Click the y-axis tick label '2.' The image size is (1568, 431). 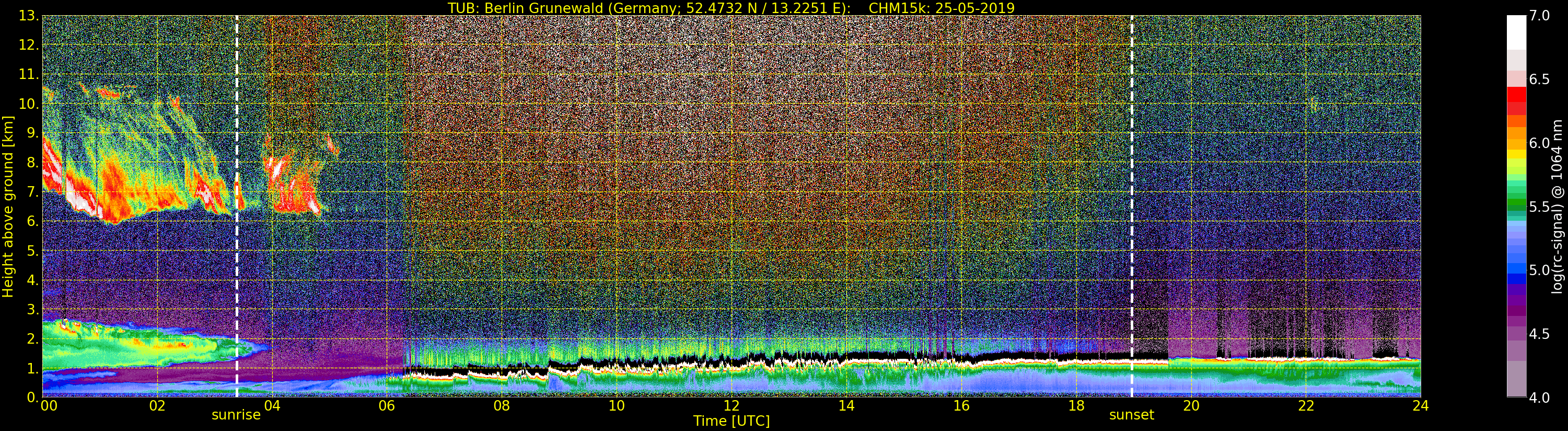(33, 338)
